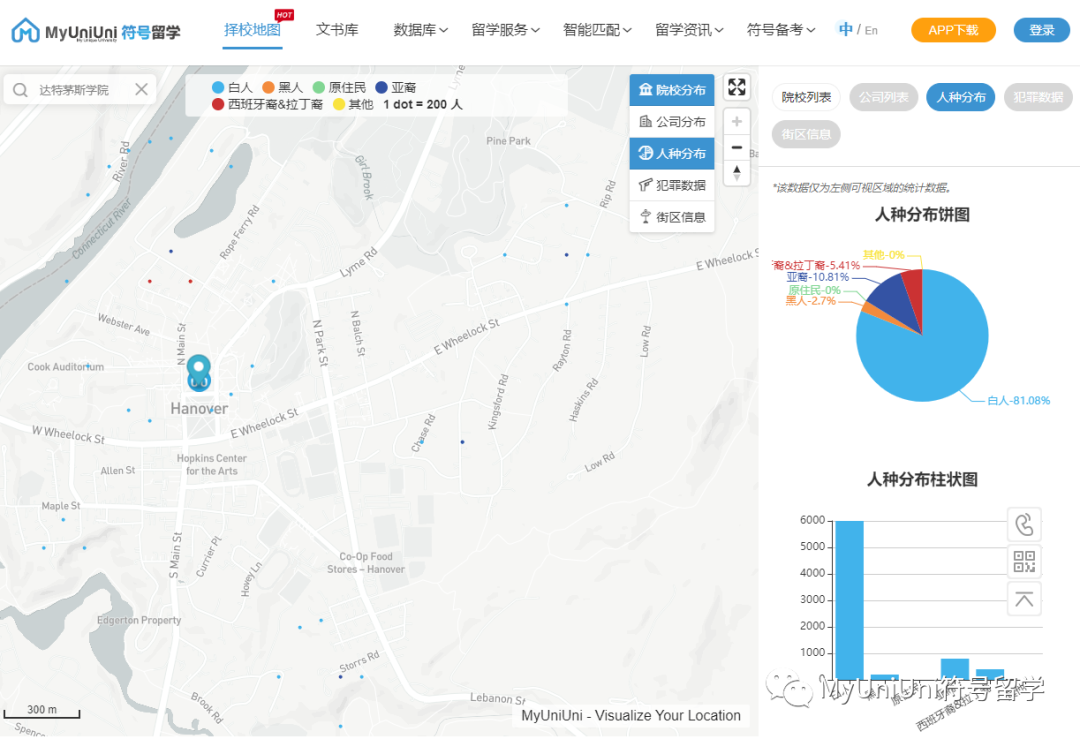Open the 数据库 dropdown menu
The width and height of the screenshot is (1080, 739).
[x=420, y=30]
